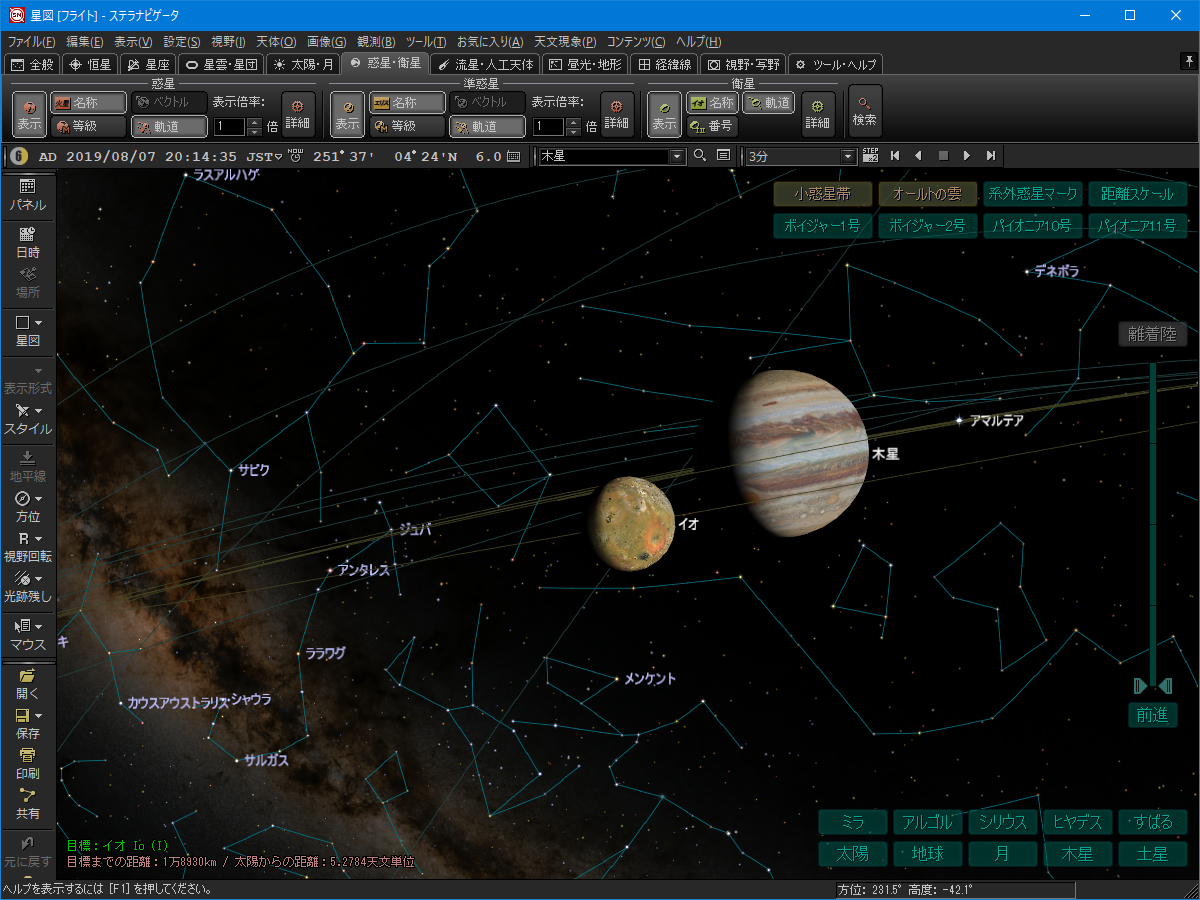This screenshot has height=900, width=1200.
Task: Increase planet 表示倍率 spinner in 惑星 group
Action: point(254,122)
